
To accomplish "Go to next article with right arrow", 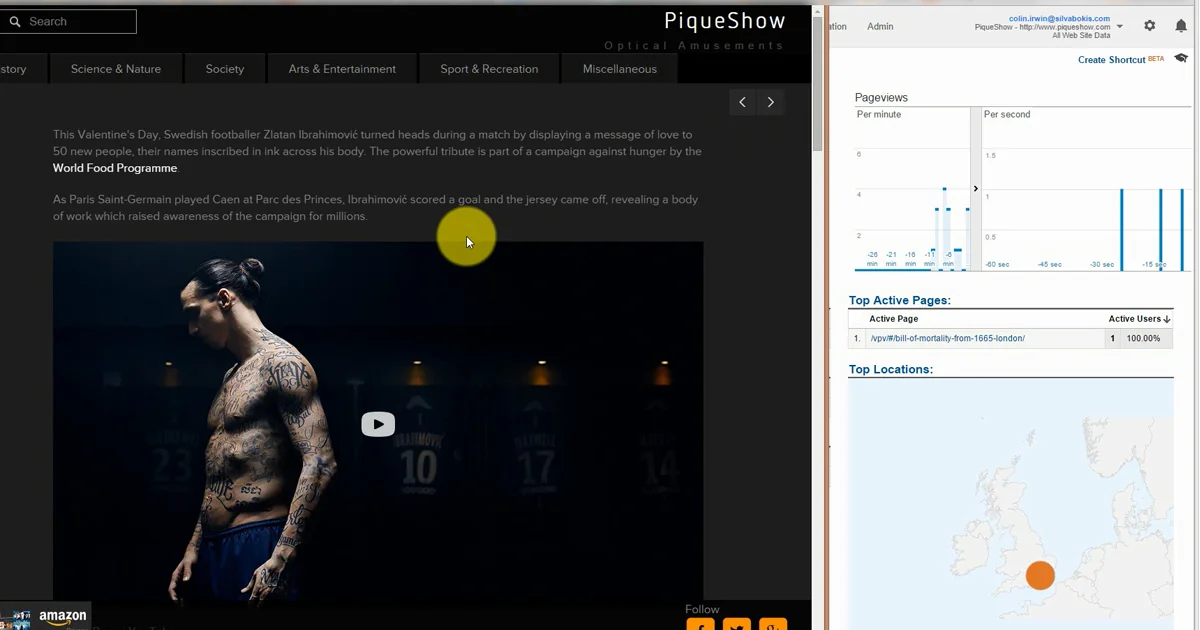I will click(770, 102).
